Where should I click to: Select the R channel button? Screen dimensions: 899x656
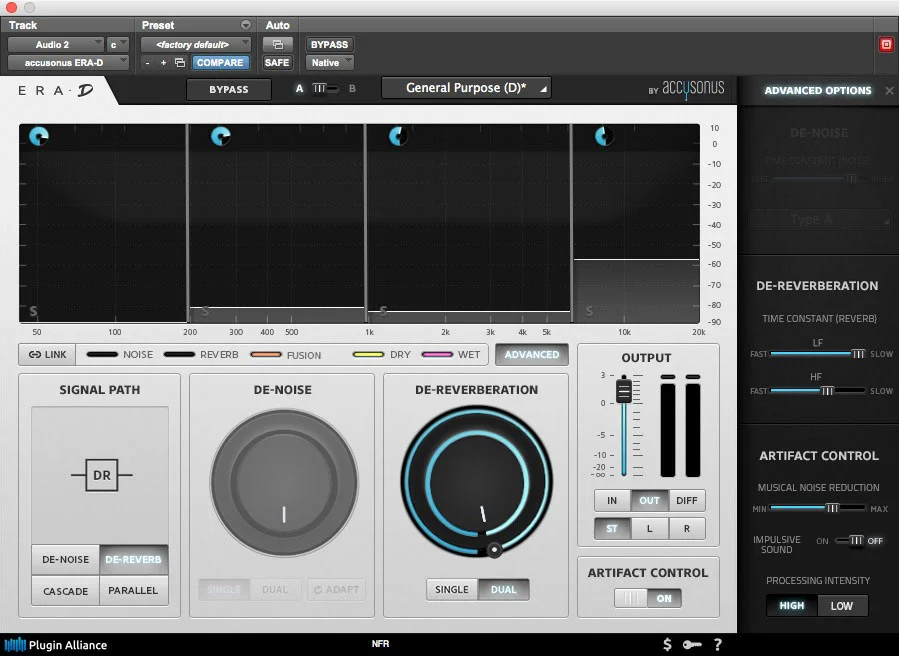point(686,529)
